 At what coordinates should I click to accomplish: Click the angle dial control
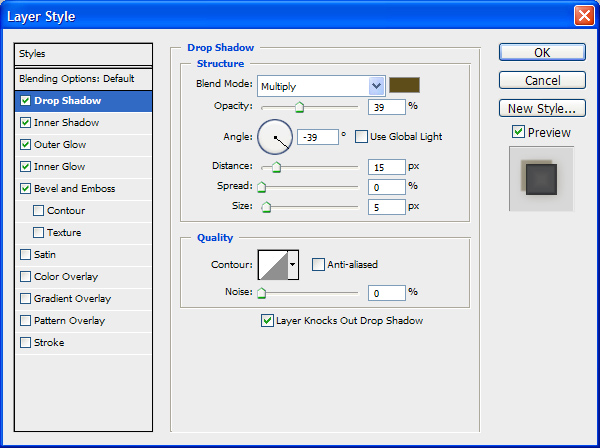point(275,136)
